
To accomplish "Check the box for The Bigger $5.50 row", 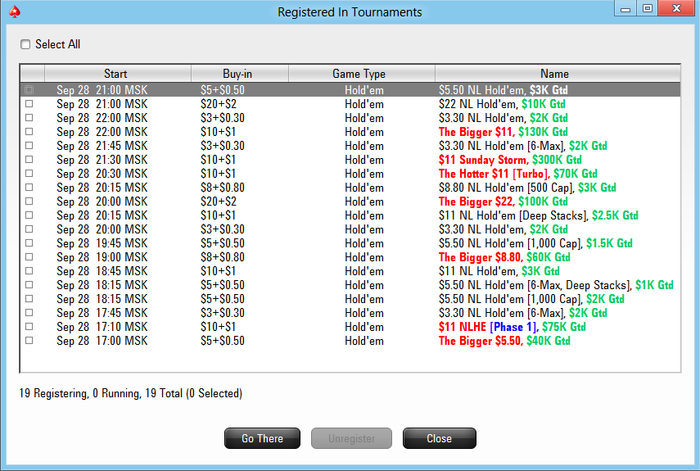I will pyautogui.click(x=29, y=341).
